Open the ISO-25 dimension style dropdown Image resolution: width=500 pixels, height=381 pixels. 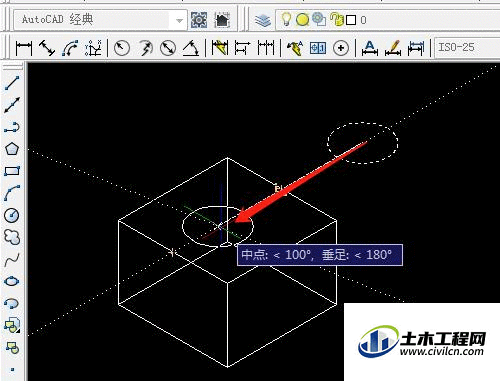click(467, 48)
